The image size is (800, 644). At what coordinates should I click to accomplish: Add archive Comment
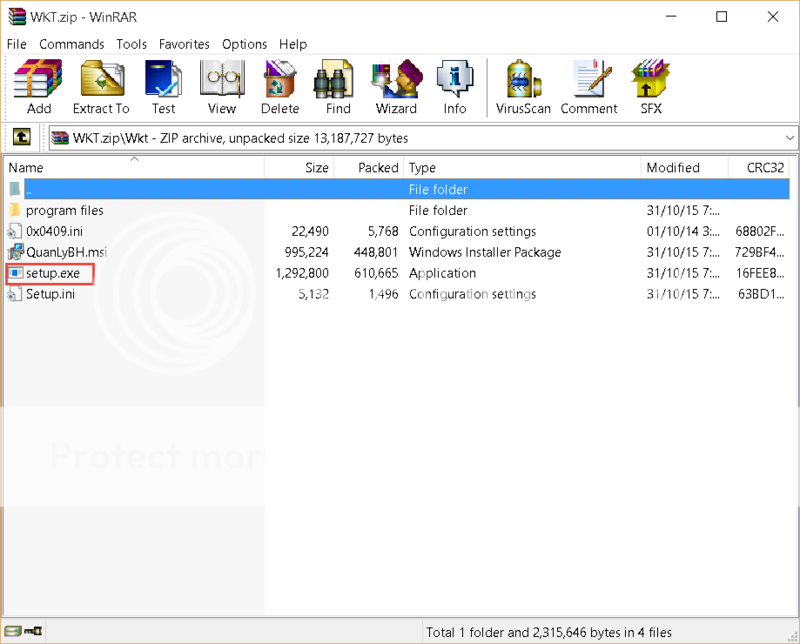point(587,87)
